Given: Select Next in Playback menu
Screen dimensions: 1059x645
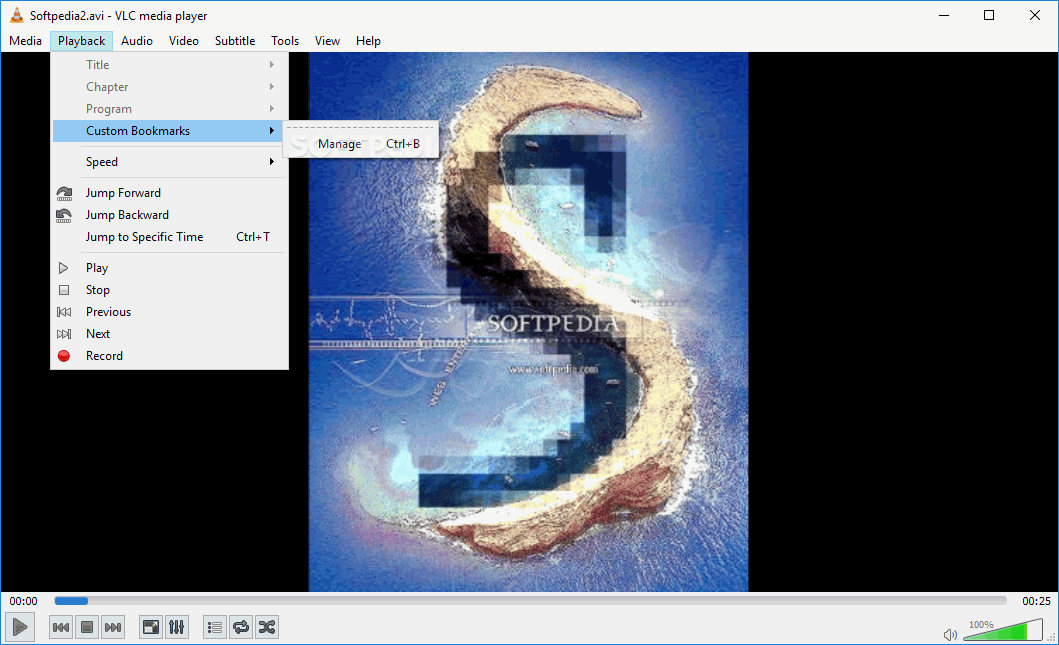Looking at the screenshot, I should click(x=169, y=334).
